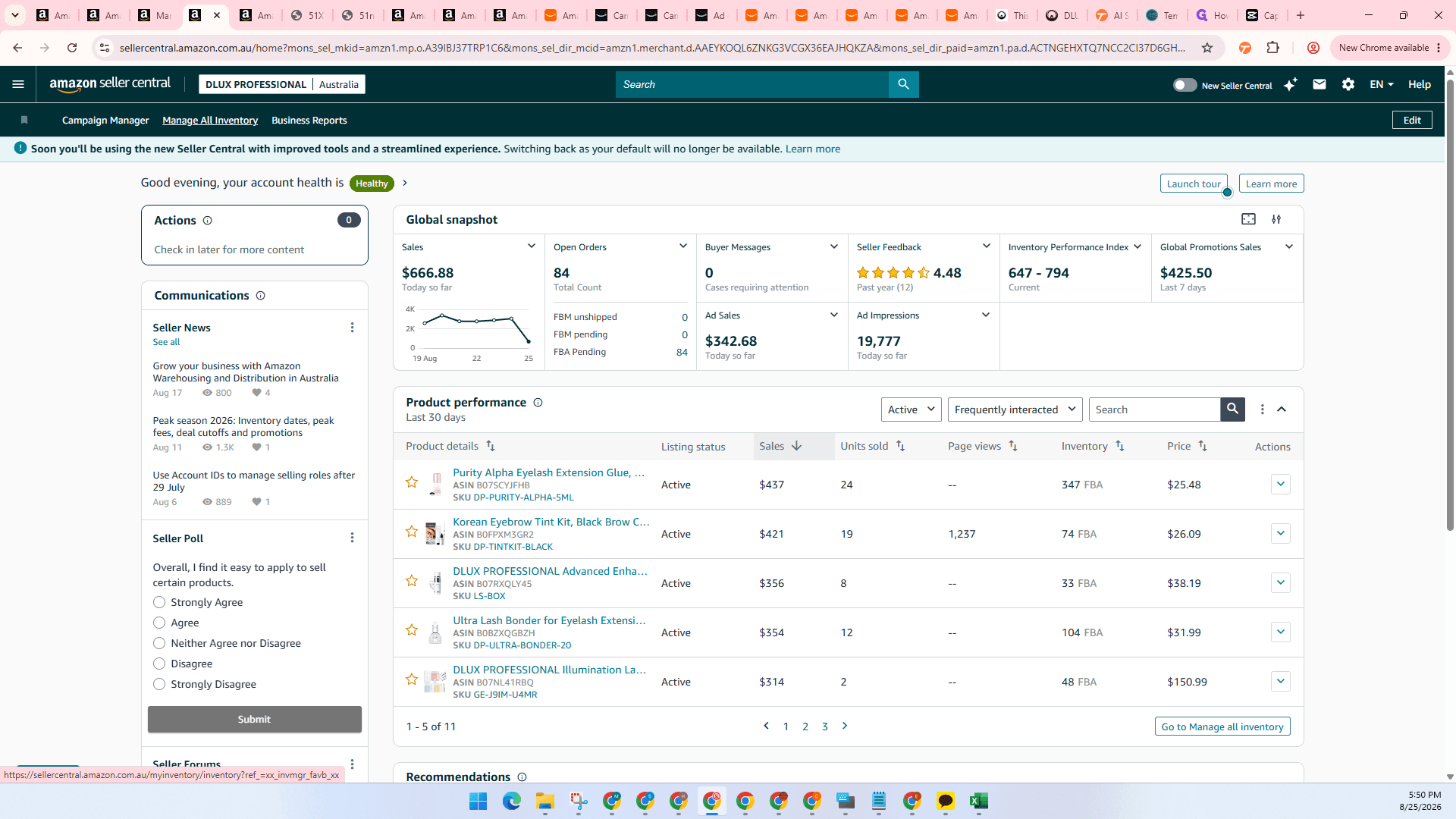Select Strongly Agree radio option
The image size is (1456, 819).
(x=159, y=602)
